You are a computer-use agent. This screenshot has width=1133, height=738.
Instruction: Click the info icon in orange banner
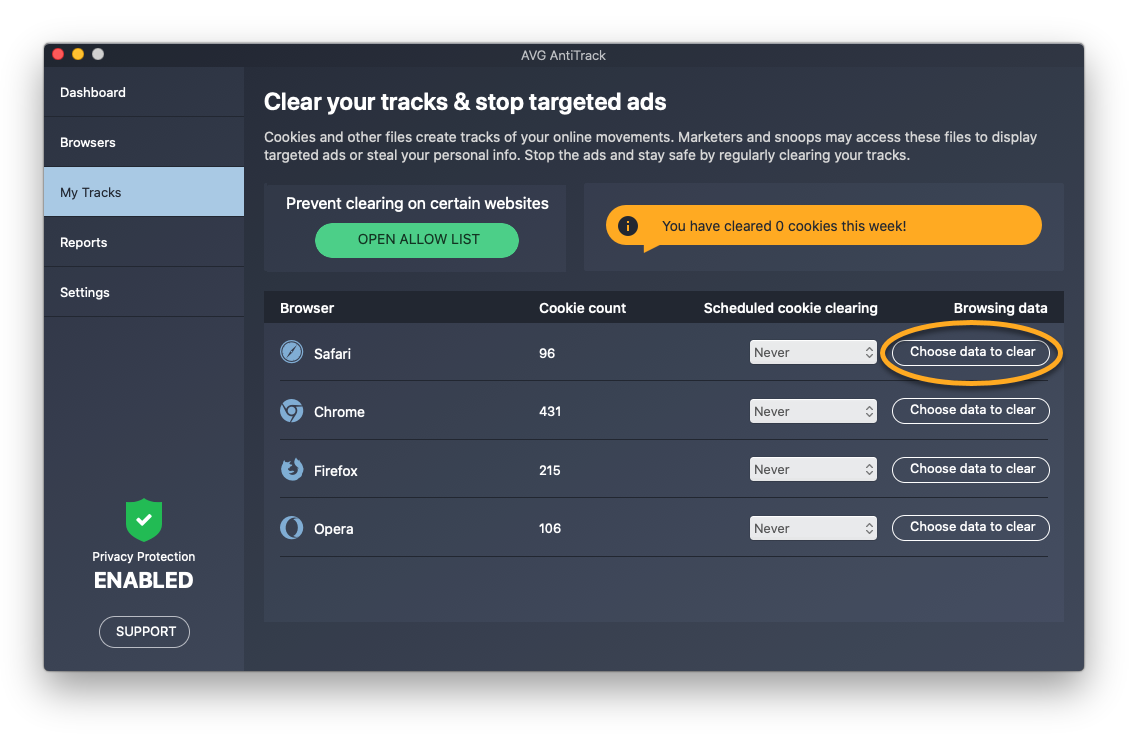tap(628, 226)
